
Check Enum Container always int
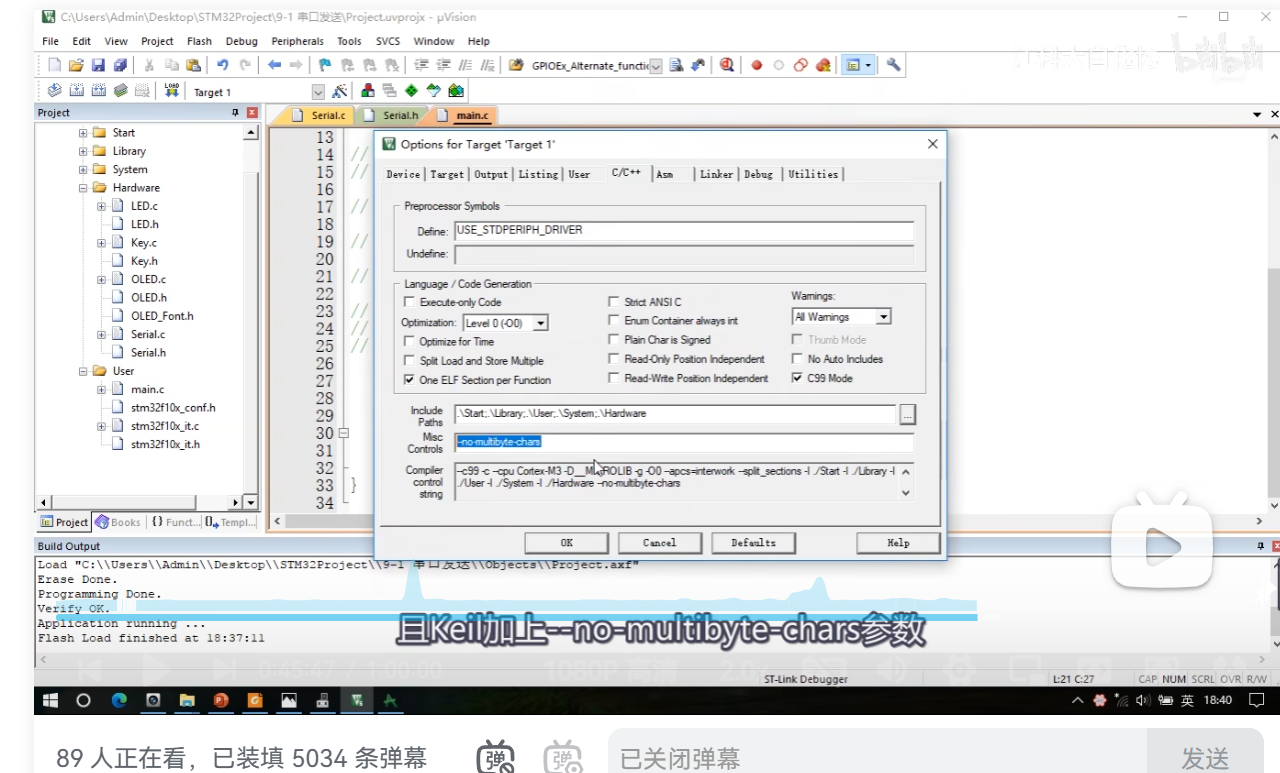pyautogui.click(x=614, y=321)
